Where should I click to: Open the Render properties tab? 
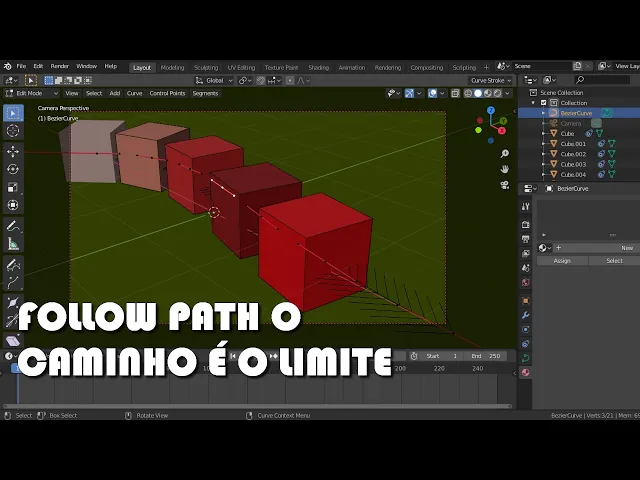pyautogui.click(x=526, y=224)
